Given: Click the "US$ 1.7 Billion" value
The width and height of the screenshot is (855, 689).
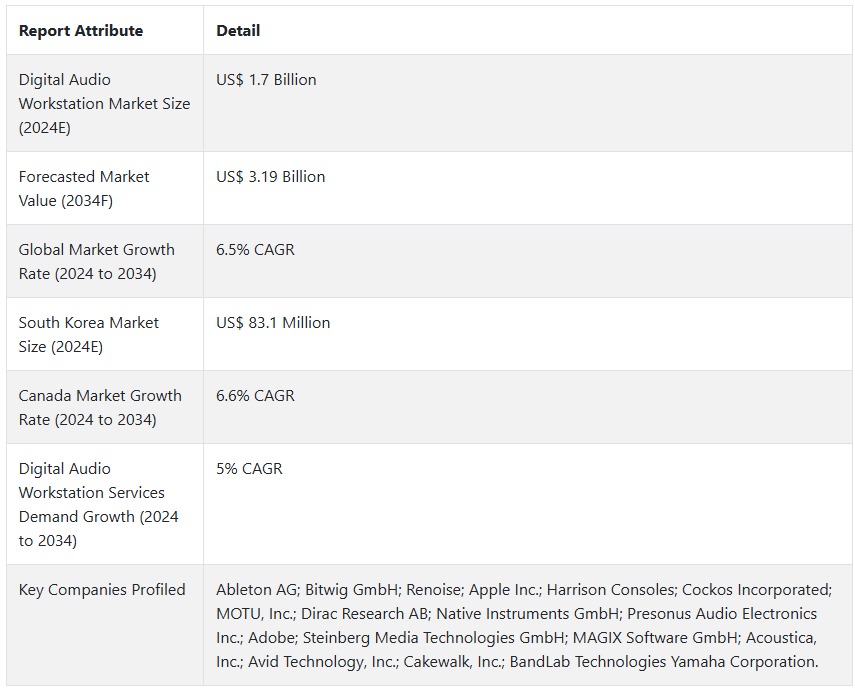Looking at the screenshot, I should 266,80.
